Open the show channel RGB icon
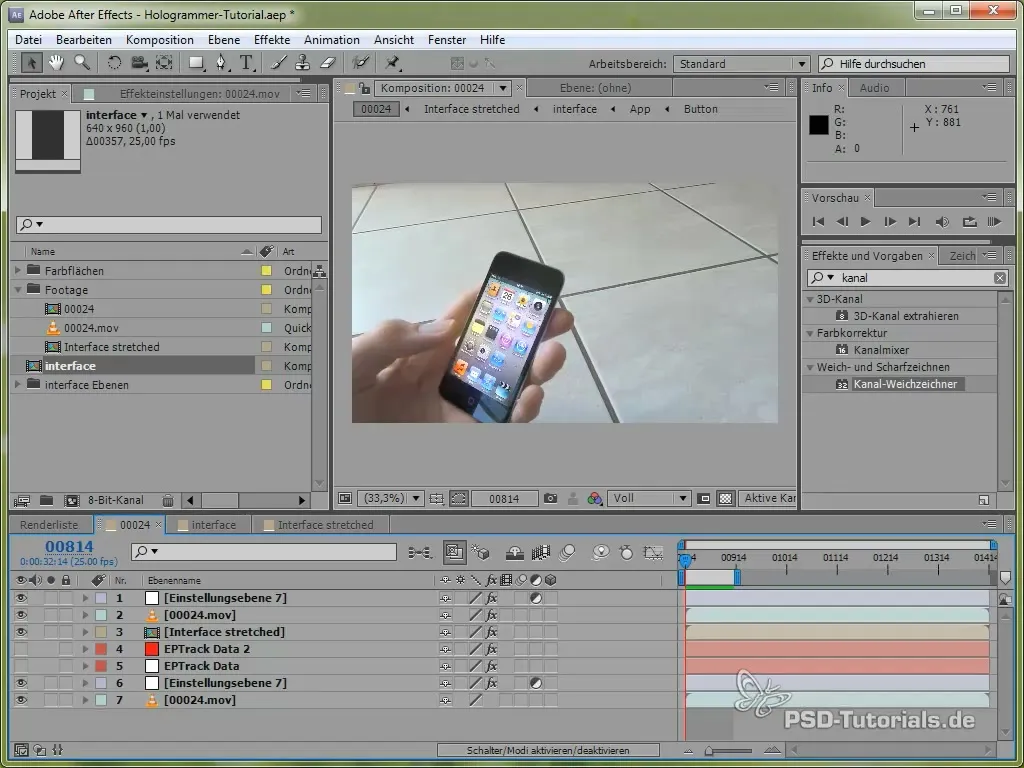Screen dimensions: 1024x768 coord(594,498)
